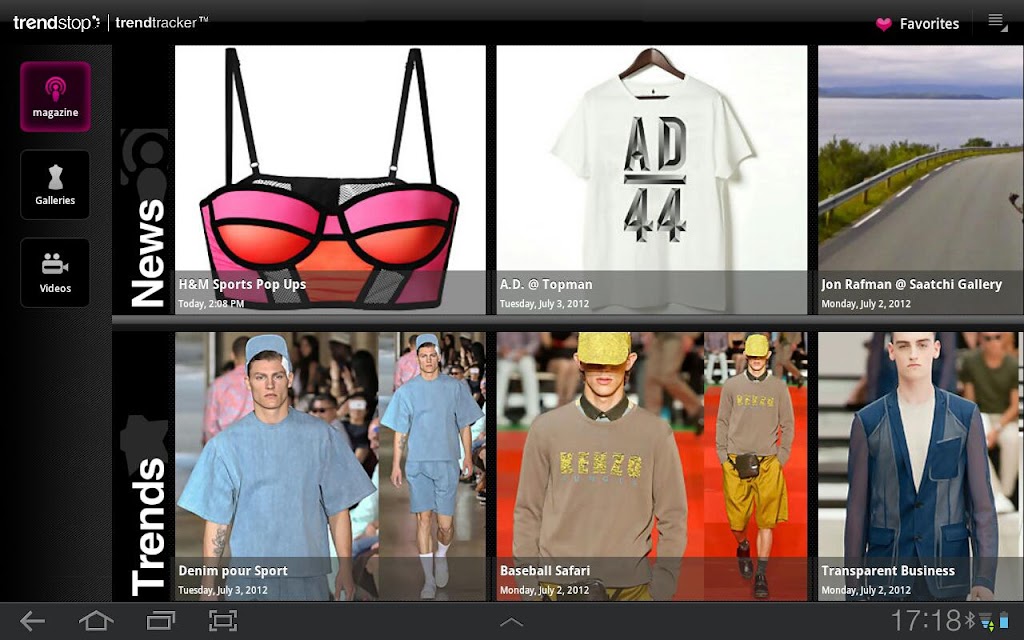Select the News vertical section label
The width and height of the screenshot is (1024, 640).
(148, 253)
